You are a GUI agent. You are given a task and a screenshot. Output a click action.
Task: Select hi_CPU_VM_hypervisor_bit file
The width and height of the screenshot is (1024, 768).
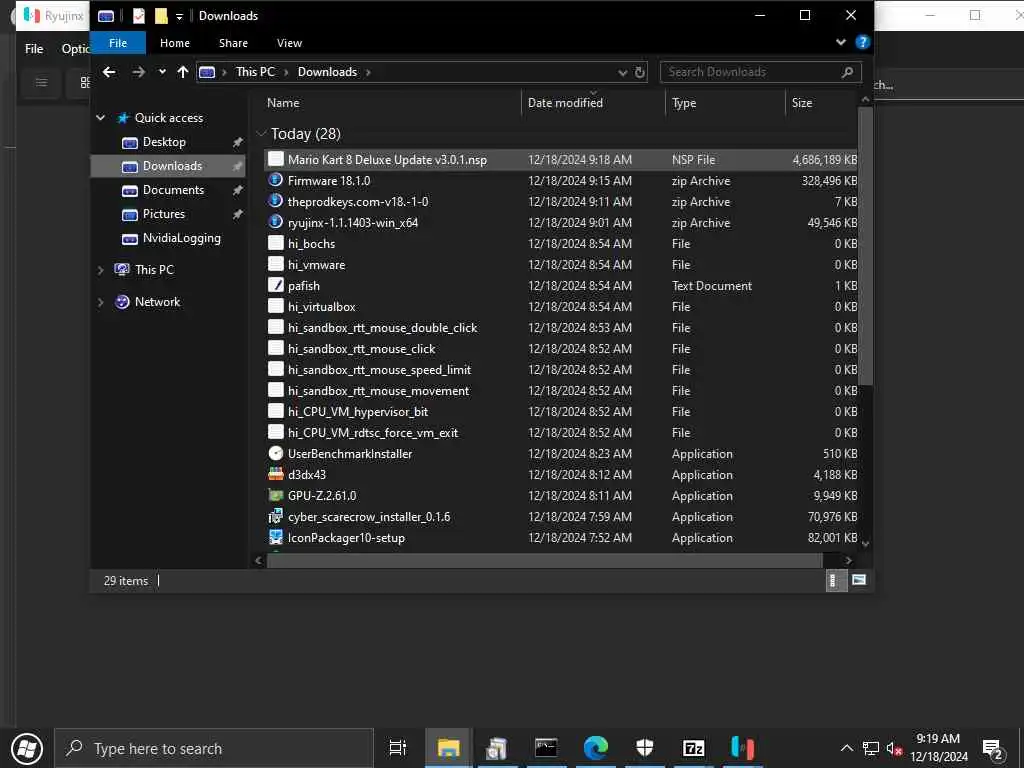[x=358, y=411]
